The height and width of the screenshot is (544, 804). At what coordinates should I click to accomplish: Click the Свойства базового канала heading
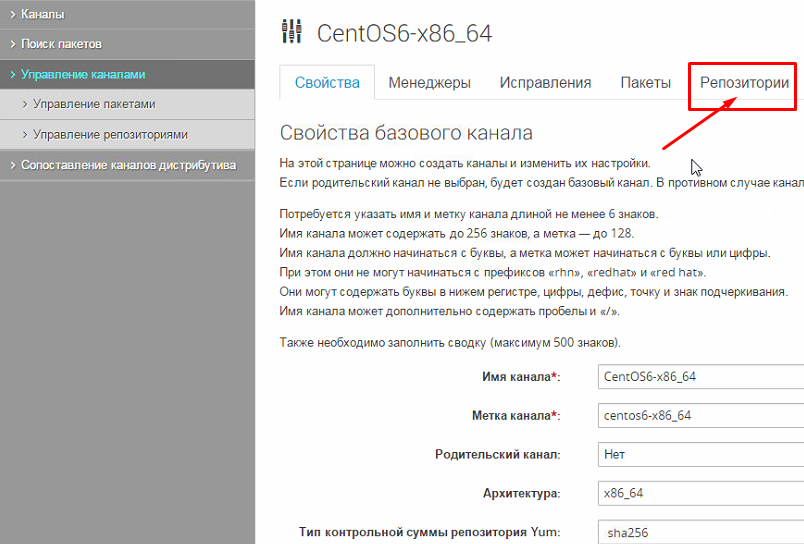pos(406,133)
